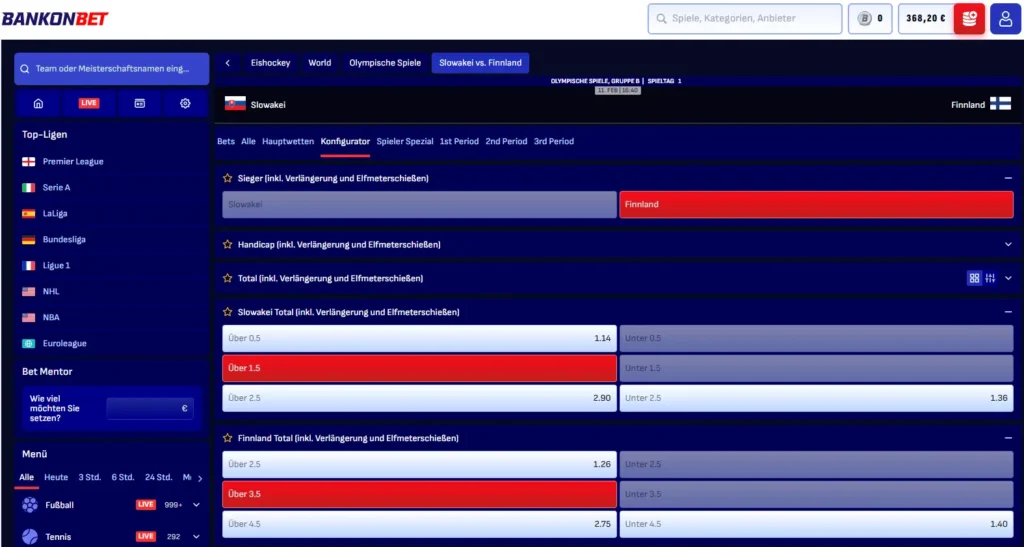This screenshot has height=547, width=1024.
Task: Go to Olympische Spiele breadcrumb
Action: point(385,63)
